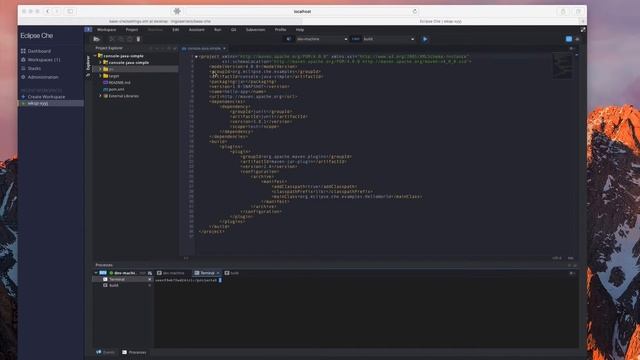Select build row in Processes tree
This screenshot has height=360, width=640.
[122, 286]
